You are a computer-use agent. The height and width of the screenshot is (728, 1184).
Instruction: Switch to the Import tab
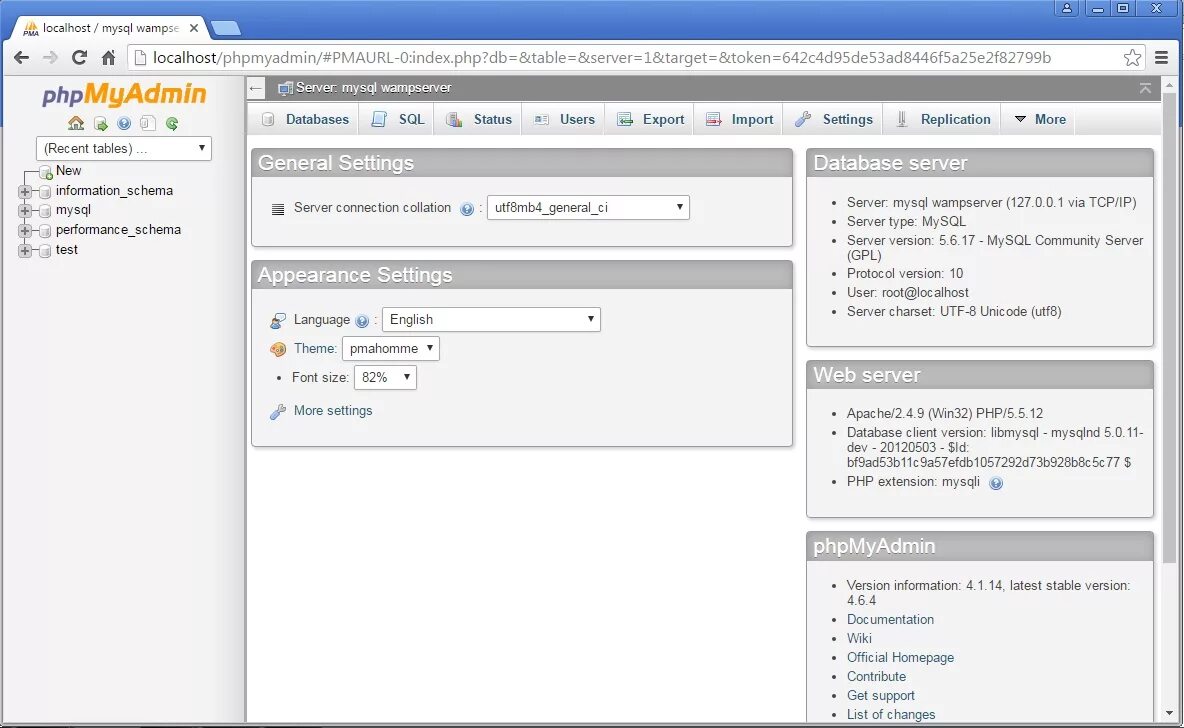pyautogui.click(x=739, y=119)
